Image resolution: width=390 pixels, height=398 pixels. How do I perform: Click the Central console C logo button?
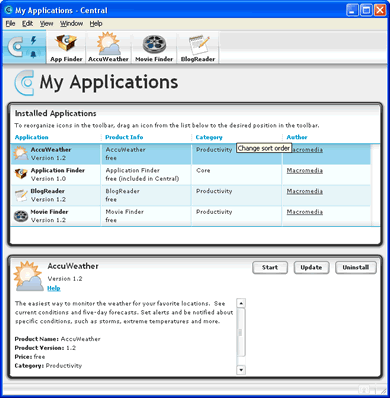click(16, 47)
